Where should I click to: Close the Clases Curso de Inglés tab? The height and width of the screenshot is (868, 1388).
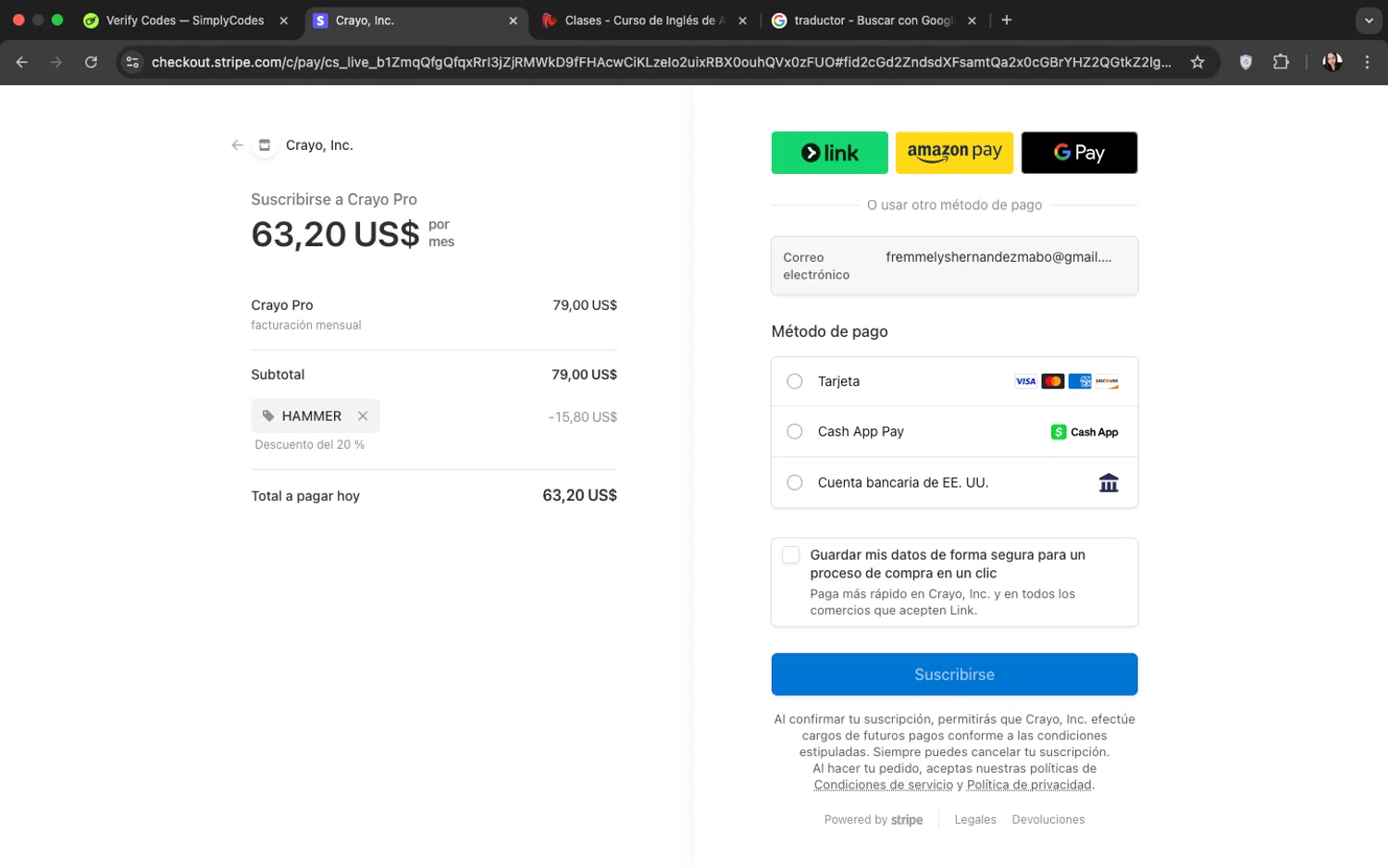pos(742,20)
